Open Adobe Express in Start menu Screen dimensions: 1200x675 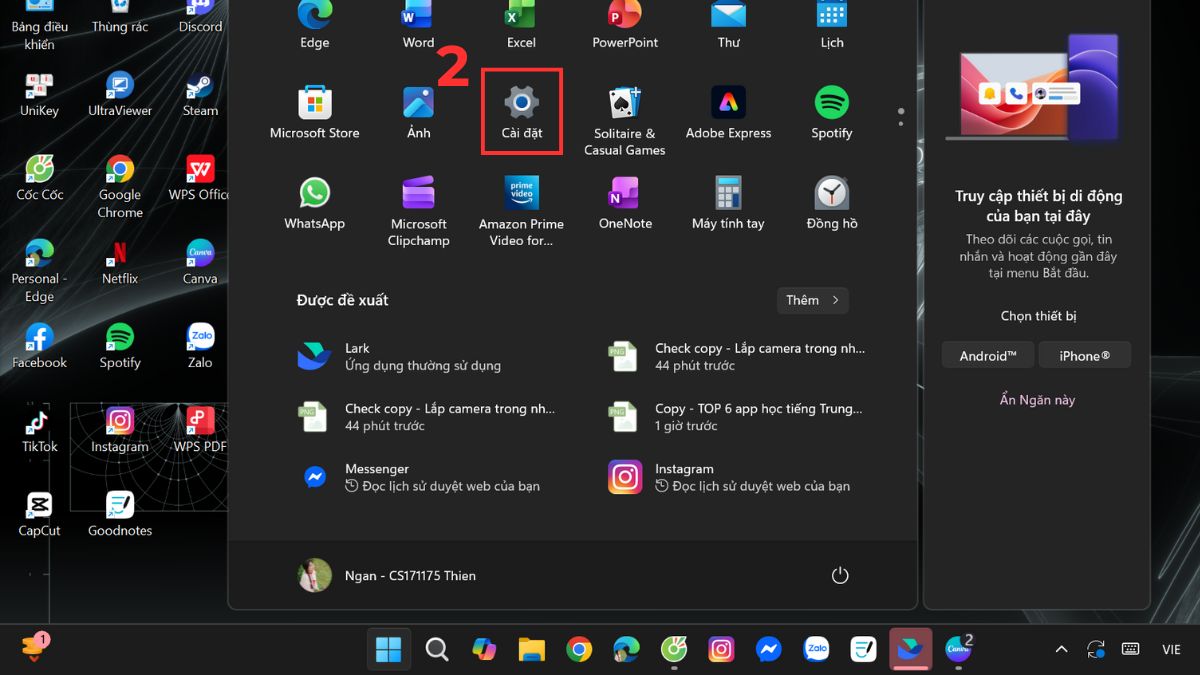coord(728,112)
